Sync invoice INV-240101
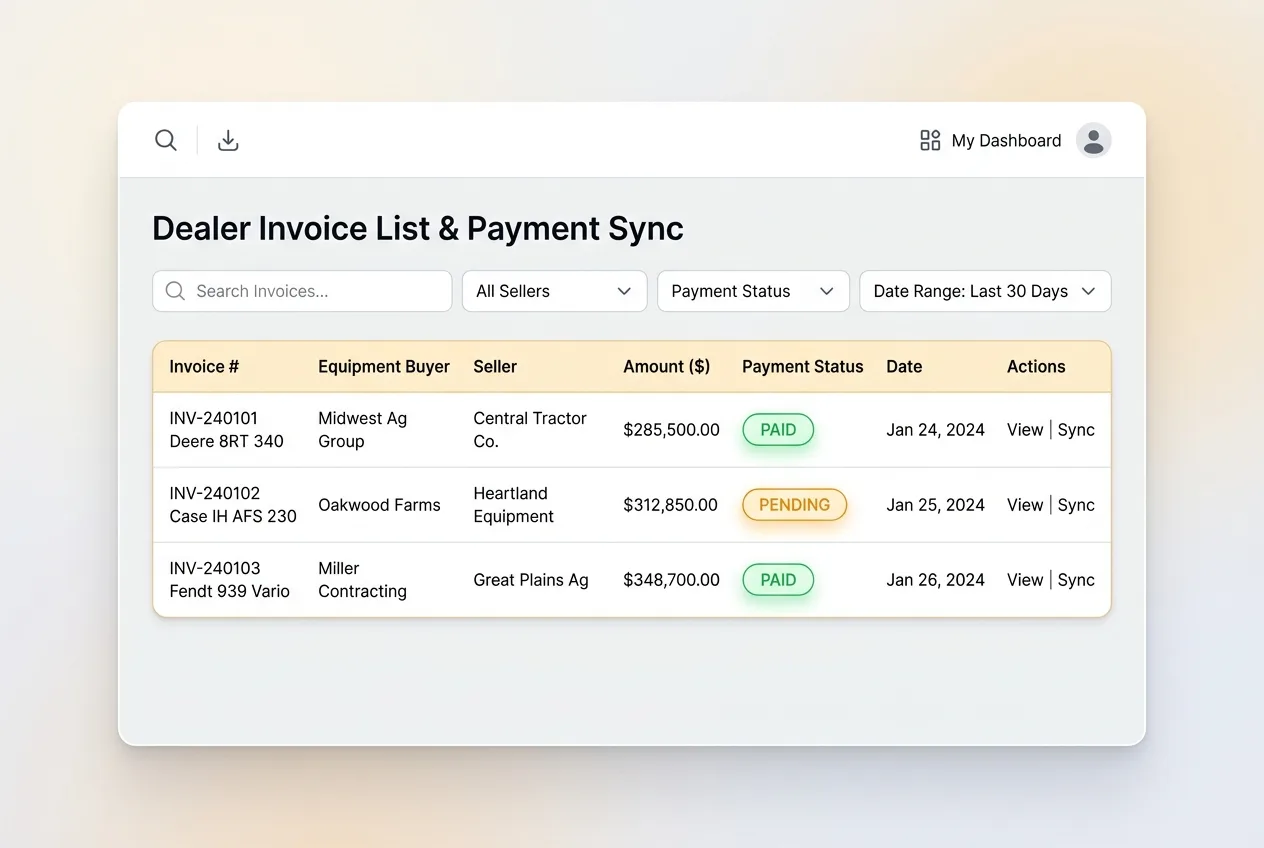1264x848 pixels. coord(1076,430)
